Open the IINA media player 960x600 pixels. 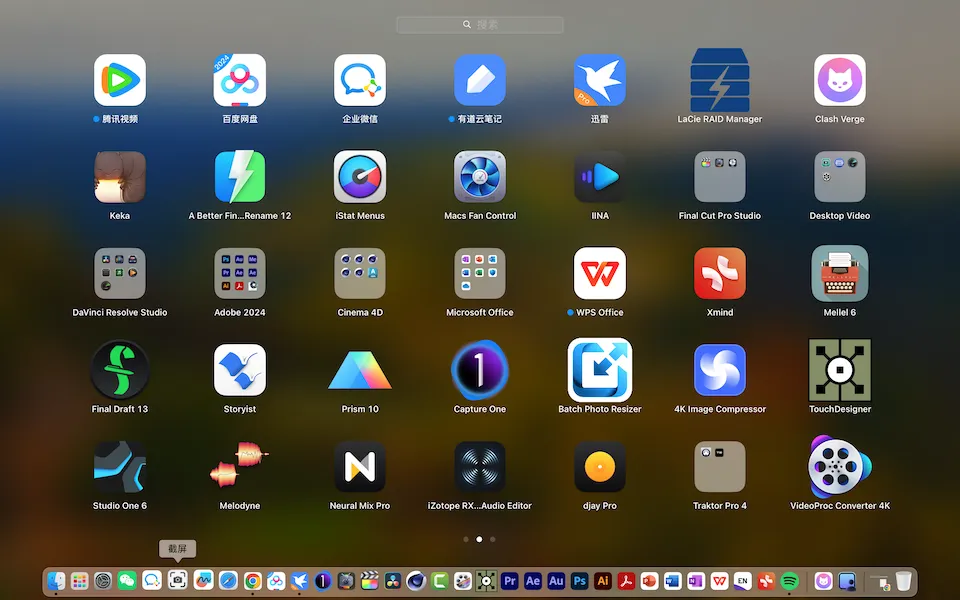tap(600, 177)
